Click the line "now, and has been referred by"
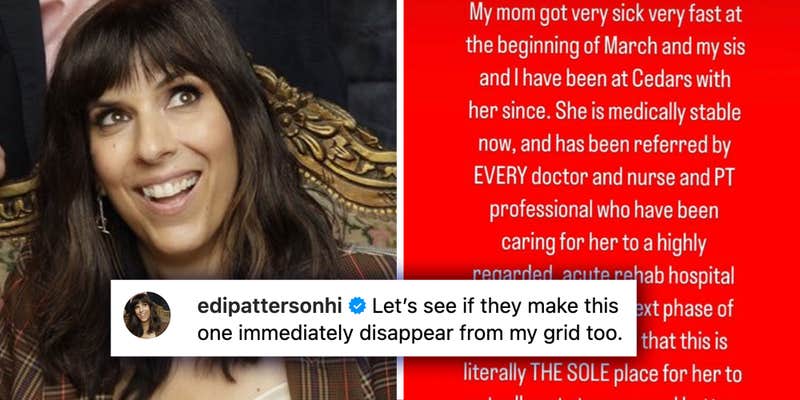The image size is (800, 400). [x=605, y=145]
